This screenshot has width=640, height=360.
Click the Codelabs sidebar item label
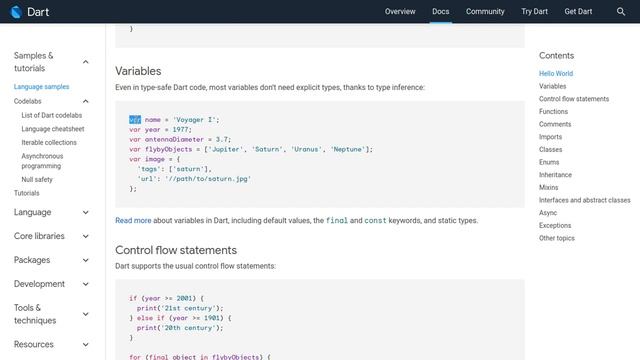27,101
